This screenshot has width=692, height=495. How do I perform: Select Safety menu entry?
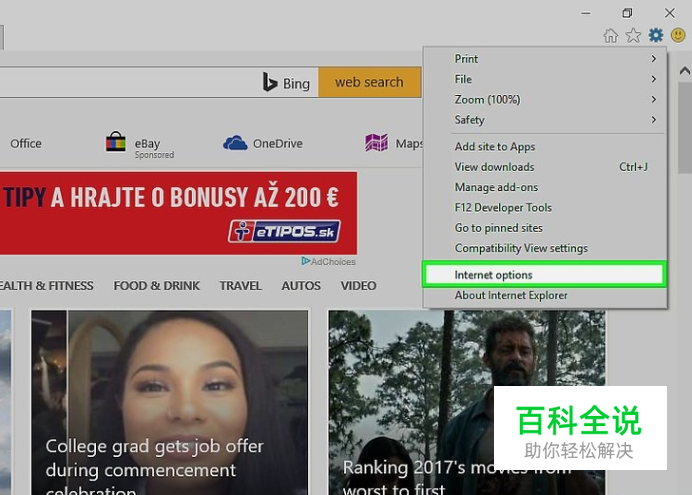click(469, 120)
